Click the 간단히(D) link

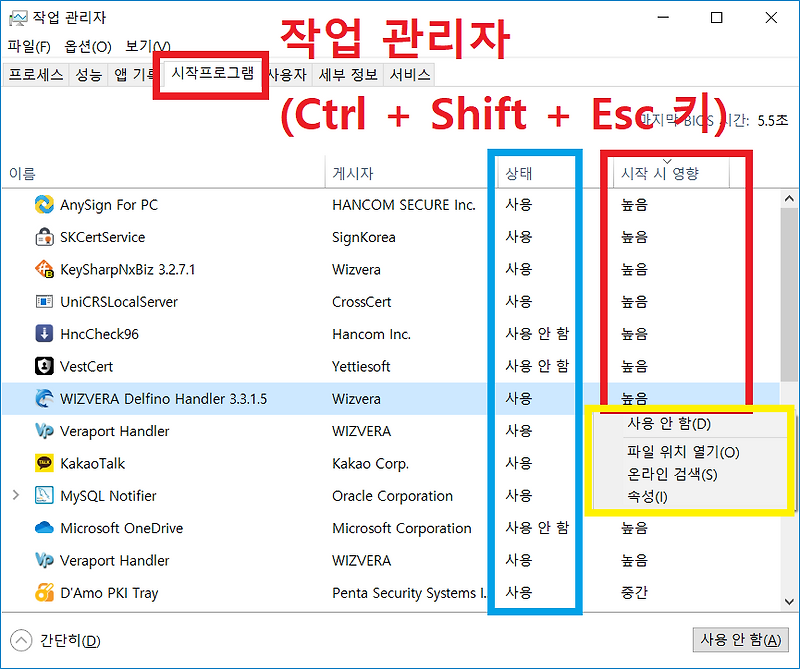click(x=70, y=640)
